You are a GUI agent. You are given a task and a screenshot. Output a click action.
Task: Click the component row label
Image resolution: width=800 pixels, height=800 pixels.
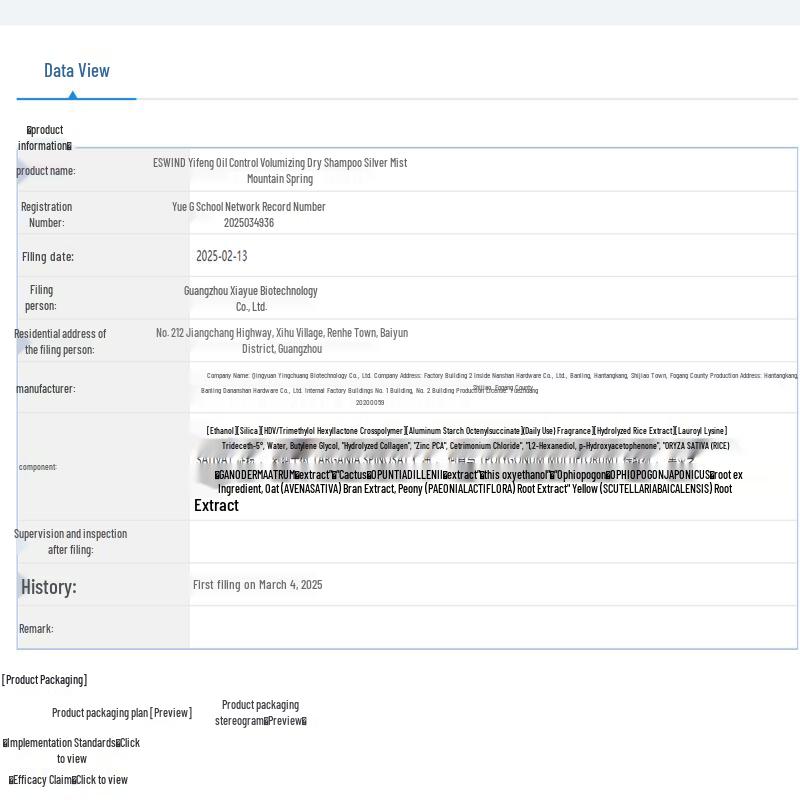(38, 467)
